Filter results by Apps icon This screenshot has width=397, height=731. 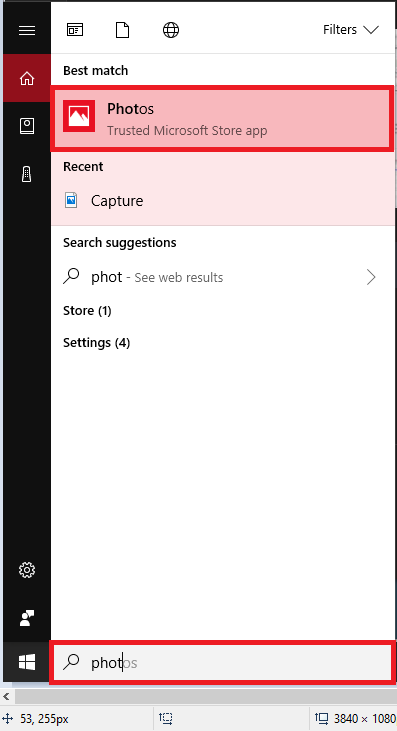pos(75,30)
